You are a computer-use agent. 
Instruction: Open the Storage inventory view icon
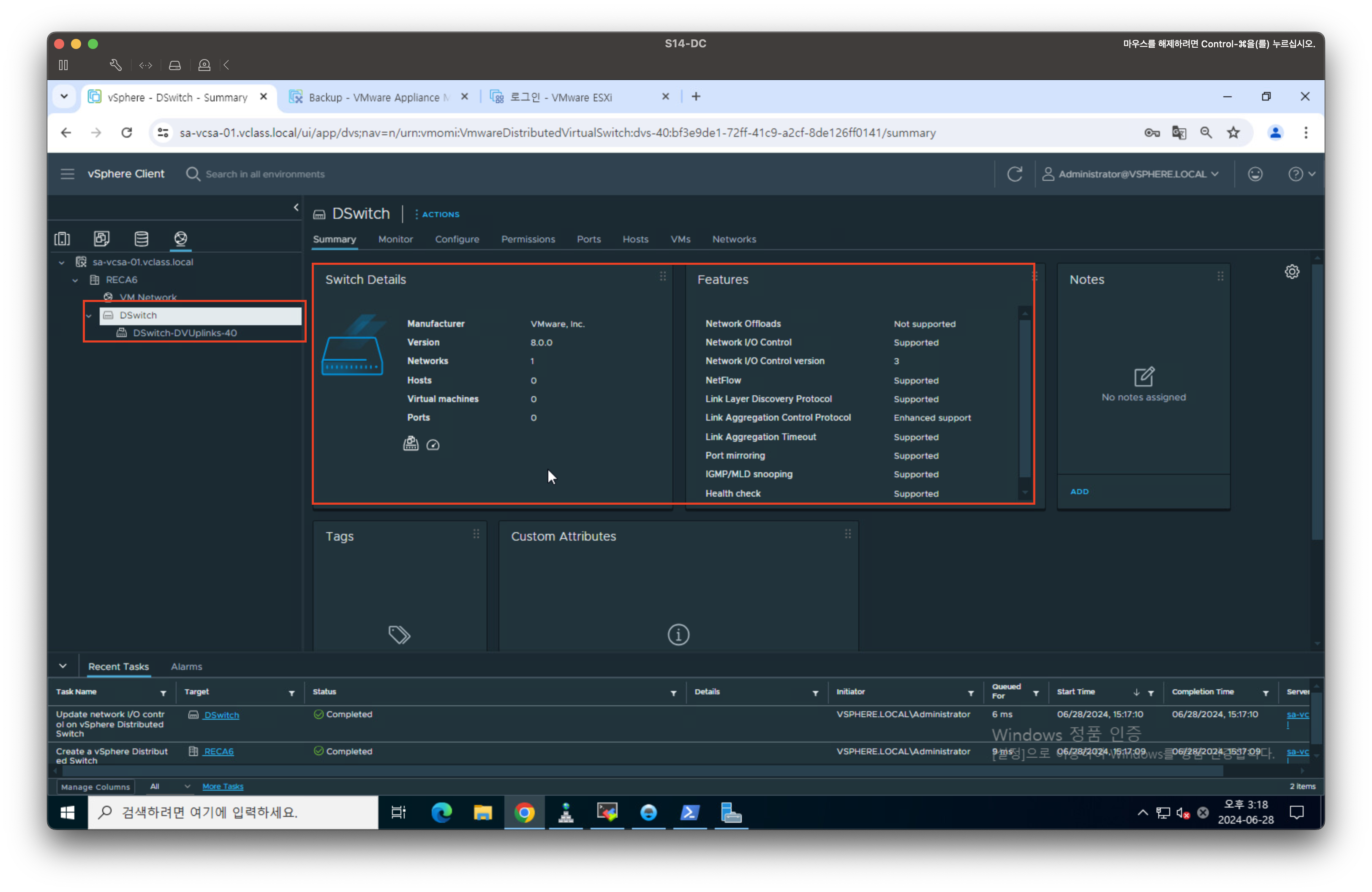click(x=141, y=239)
